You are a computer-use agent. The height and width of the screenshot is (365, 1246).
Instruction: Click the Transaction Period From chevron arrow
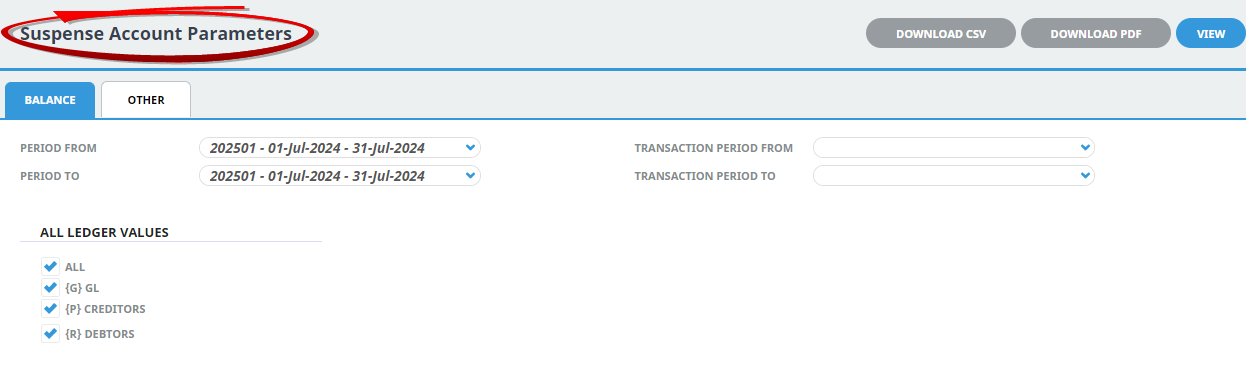(1085, 148)
